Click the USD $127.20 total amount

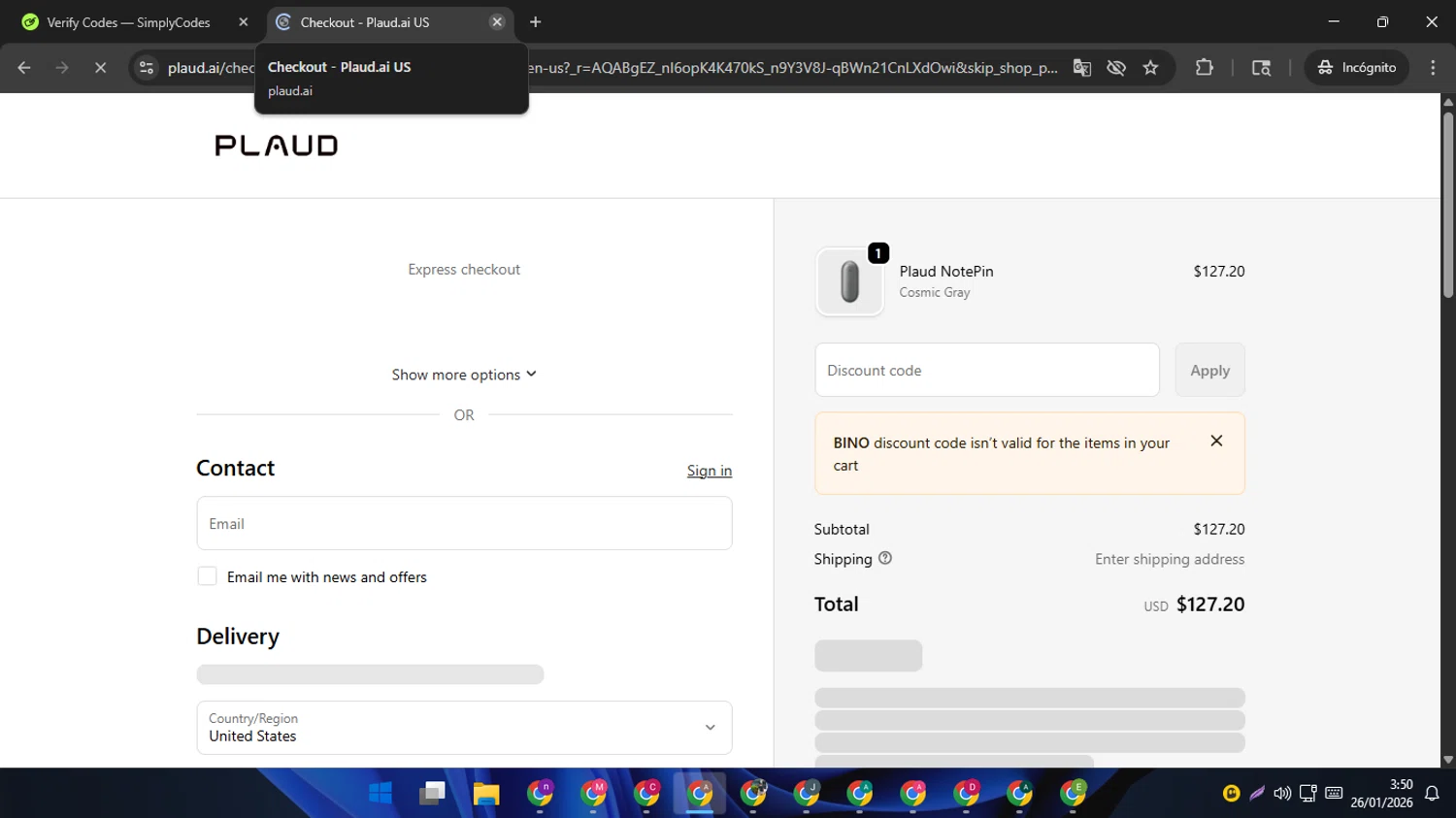(x=1194, y=605)
